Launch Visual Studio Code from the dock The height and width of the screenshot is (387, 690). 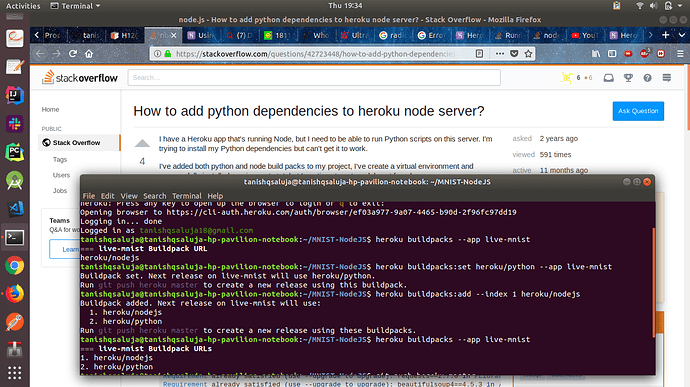coord(15,209)
